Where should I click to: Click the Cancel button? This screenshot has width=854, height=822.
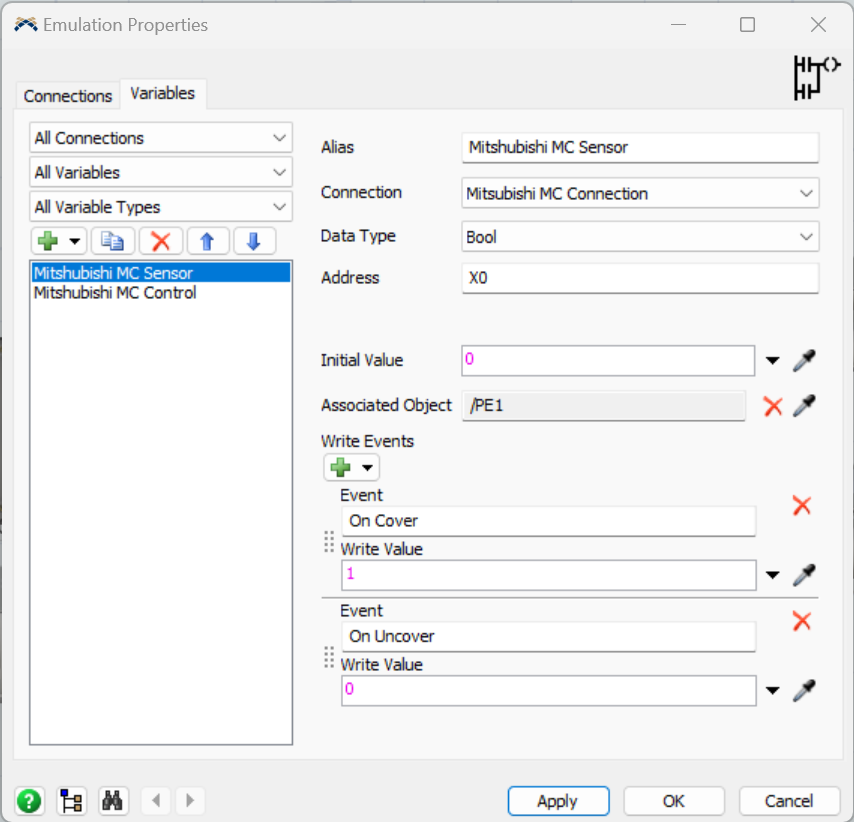tap(789, 801)
